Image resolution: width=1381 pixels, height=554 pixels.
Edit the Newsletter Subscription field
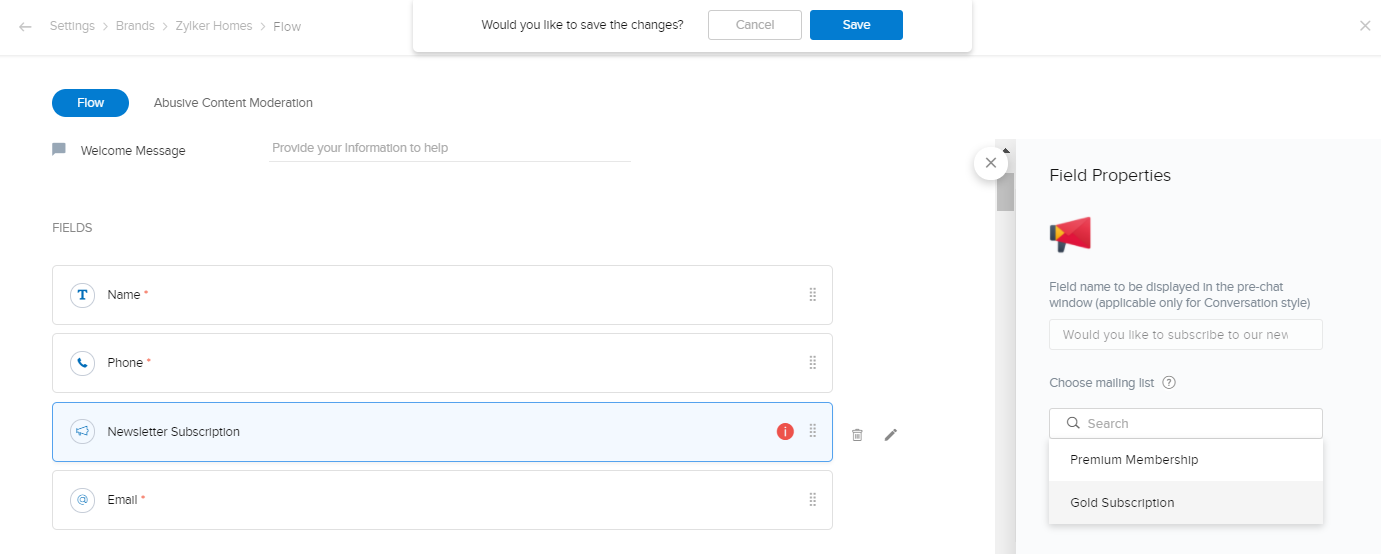(x=891, y=434)
